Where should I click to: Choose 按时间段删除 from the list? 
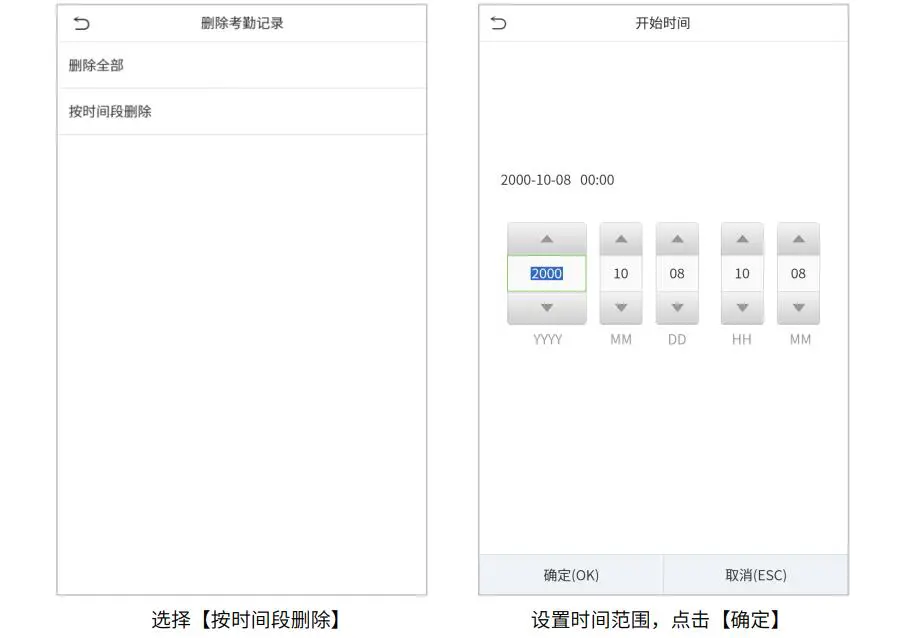[x=242, y=112]
